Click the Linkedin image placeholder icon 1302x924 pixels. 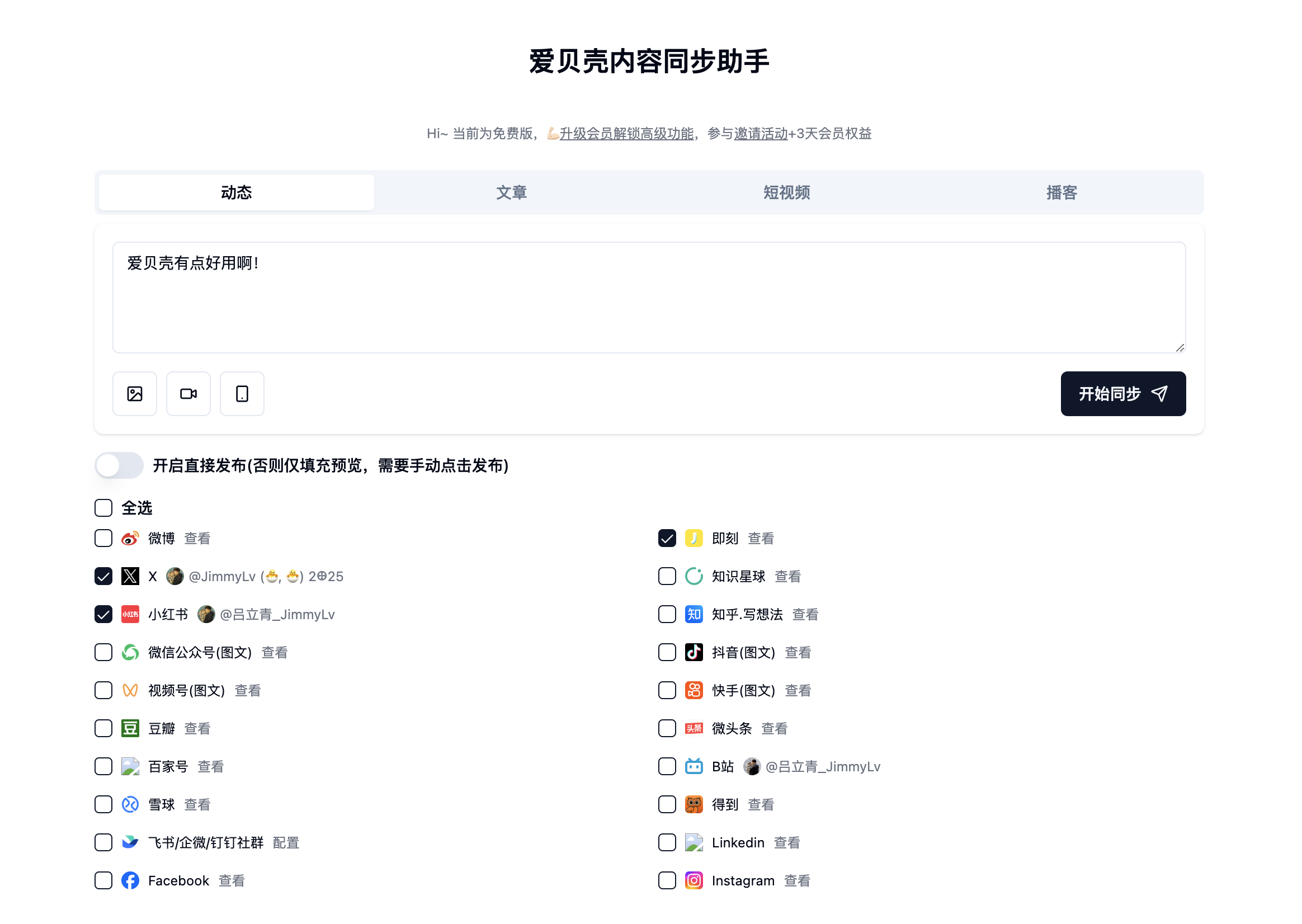[695, 843]
